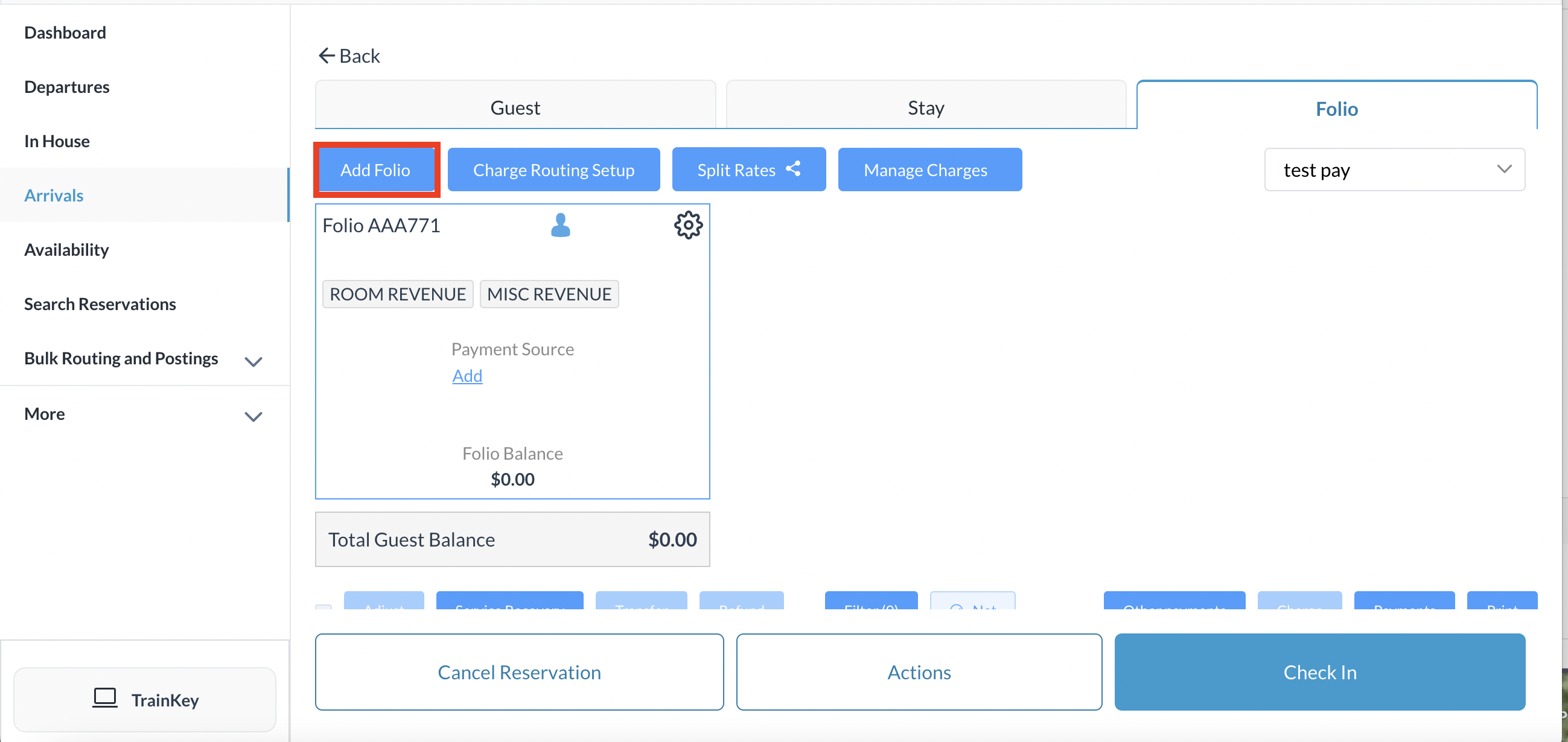
Task: Expand the More menu chevron
Action: point(253,416)
